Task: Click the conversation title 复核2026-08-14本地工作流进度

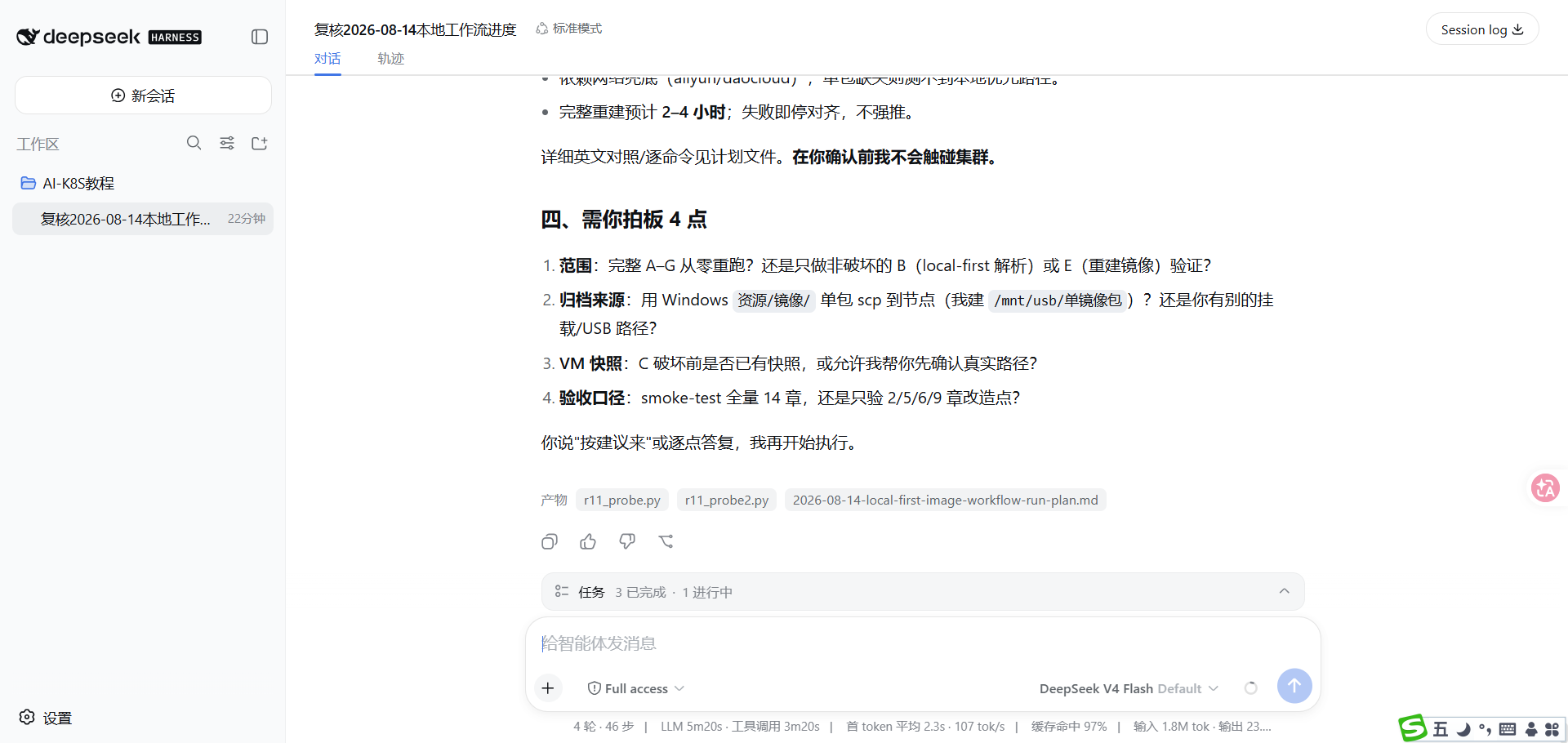Action: (416, 29)
